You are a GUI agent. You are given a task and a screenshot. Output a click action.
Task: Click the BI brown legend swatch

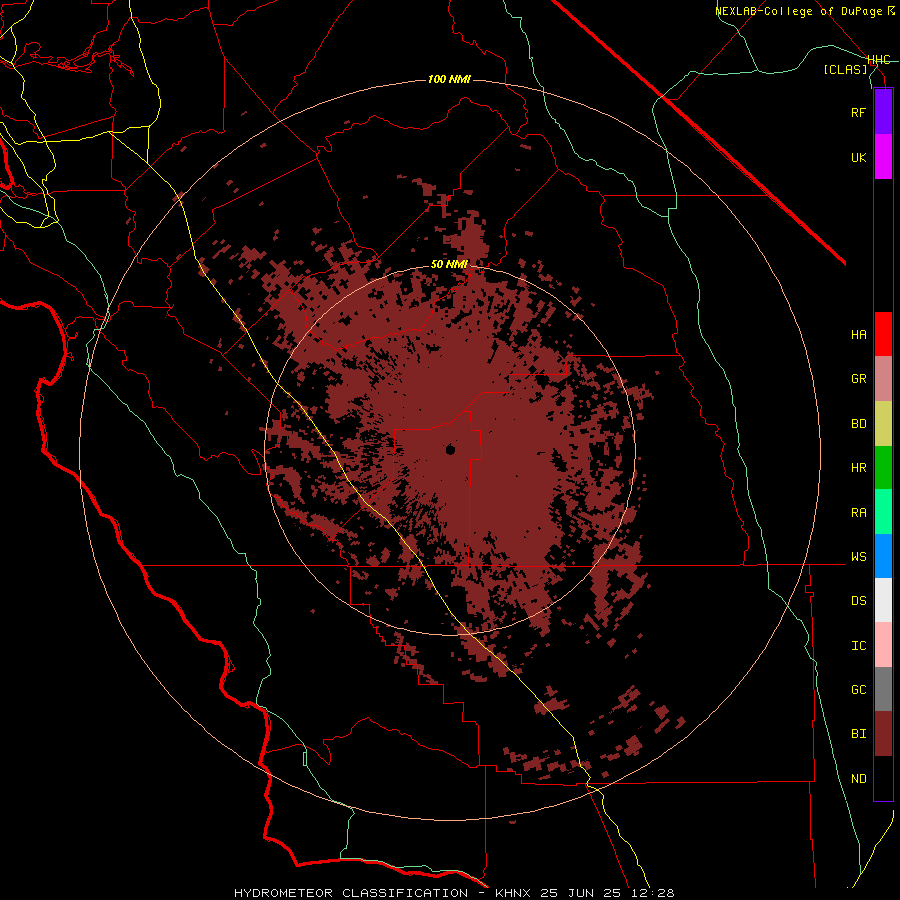(x=883, y=734)
